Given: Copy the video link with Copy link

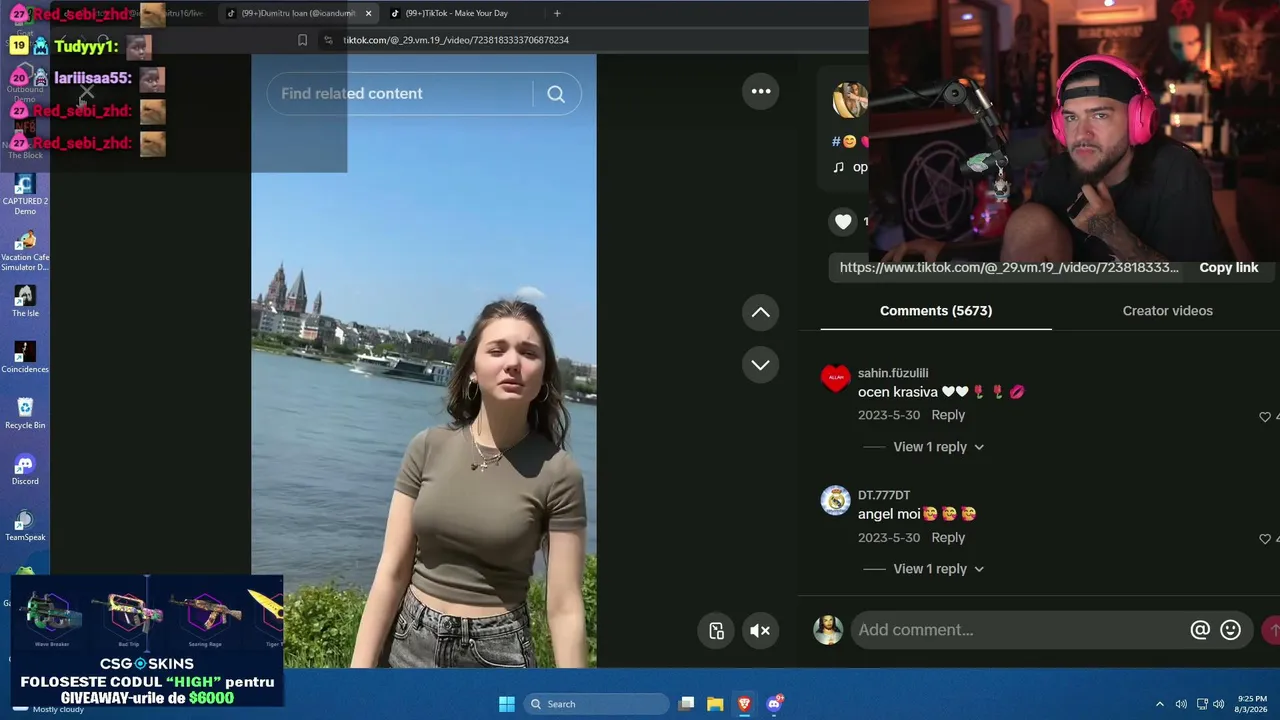Looking at the screenshot, I should tap(1229, 268).
